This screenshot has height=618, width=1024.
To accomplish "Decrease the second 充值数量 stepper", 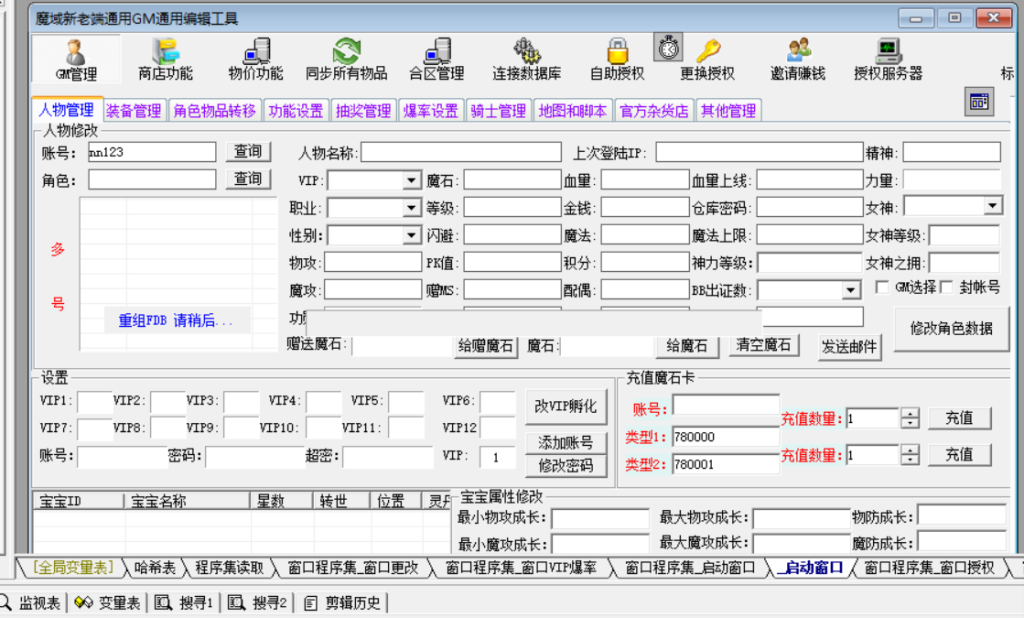I will point(910,459).
